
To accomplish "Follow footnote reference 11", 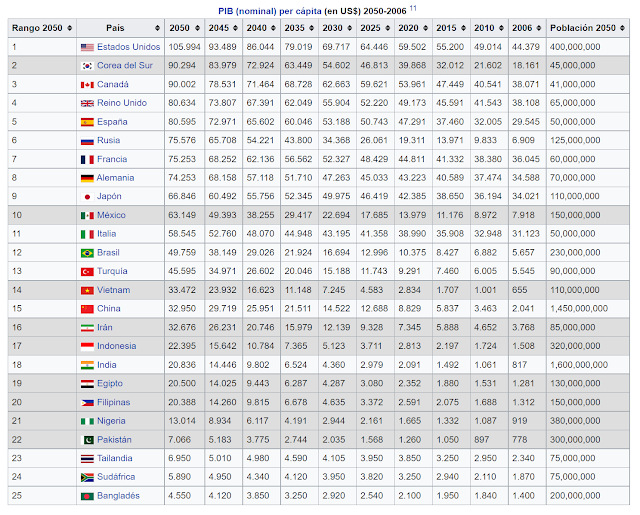I will point(413,8).
